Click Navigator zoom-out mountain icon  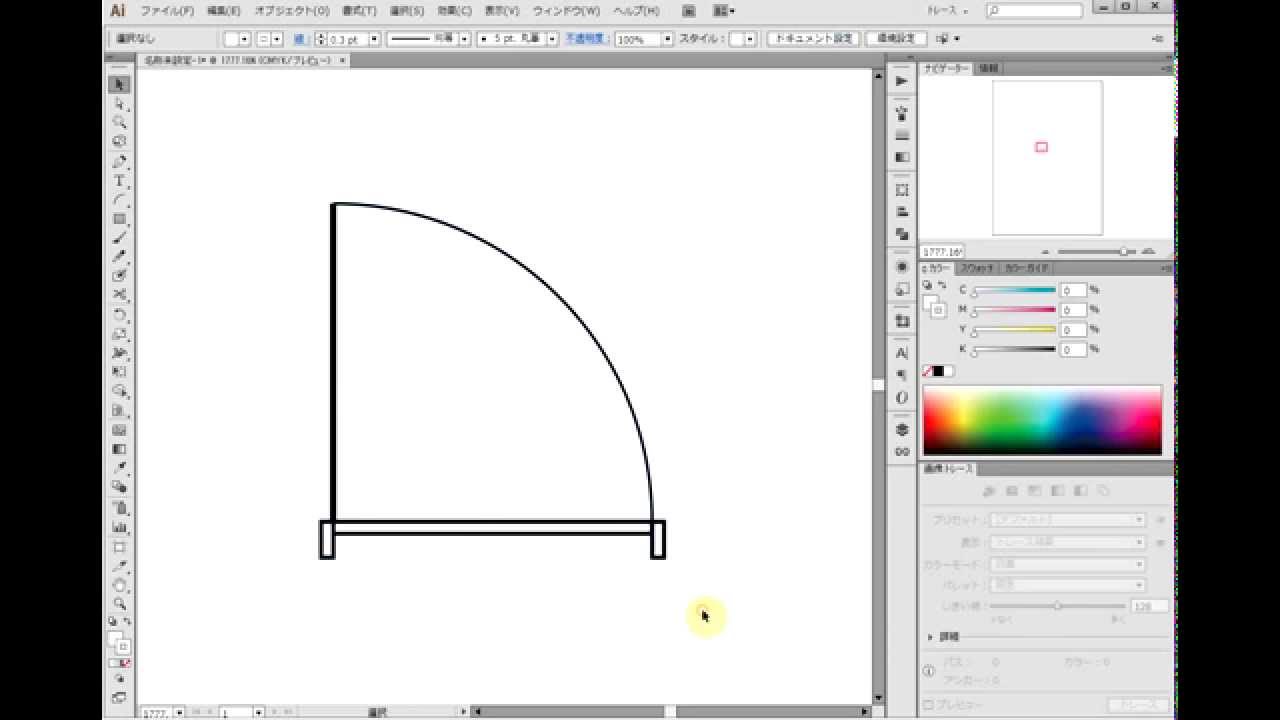(1046, 252)
